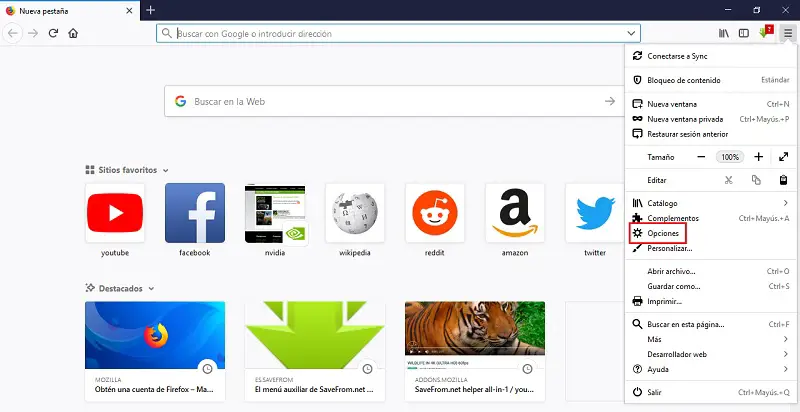This screenshot has width=800, height=412.
Task: Open SaveFrom.net helper all-in-1 card
Action: pos(475,351)
